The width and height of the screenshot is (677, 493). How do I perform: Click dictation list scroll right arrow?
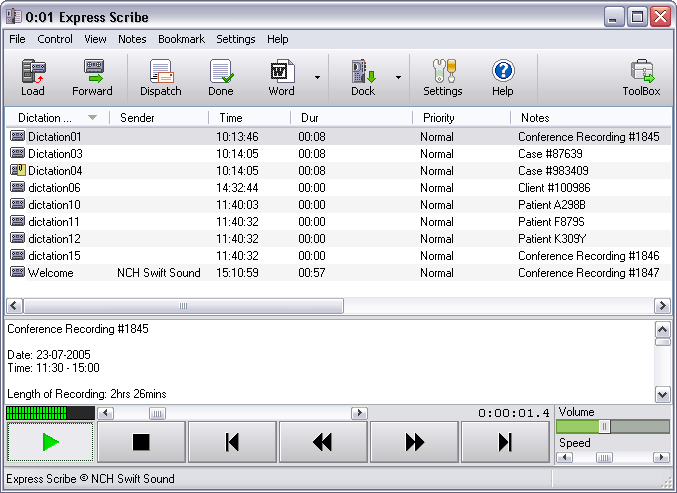click(662, 306)
